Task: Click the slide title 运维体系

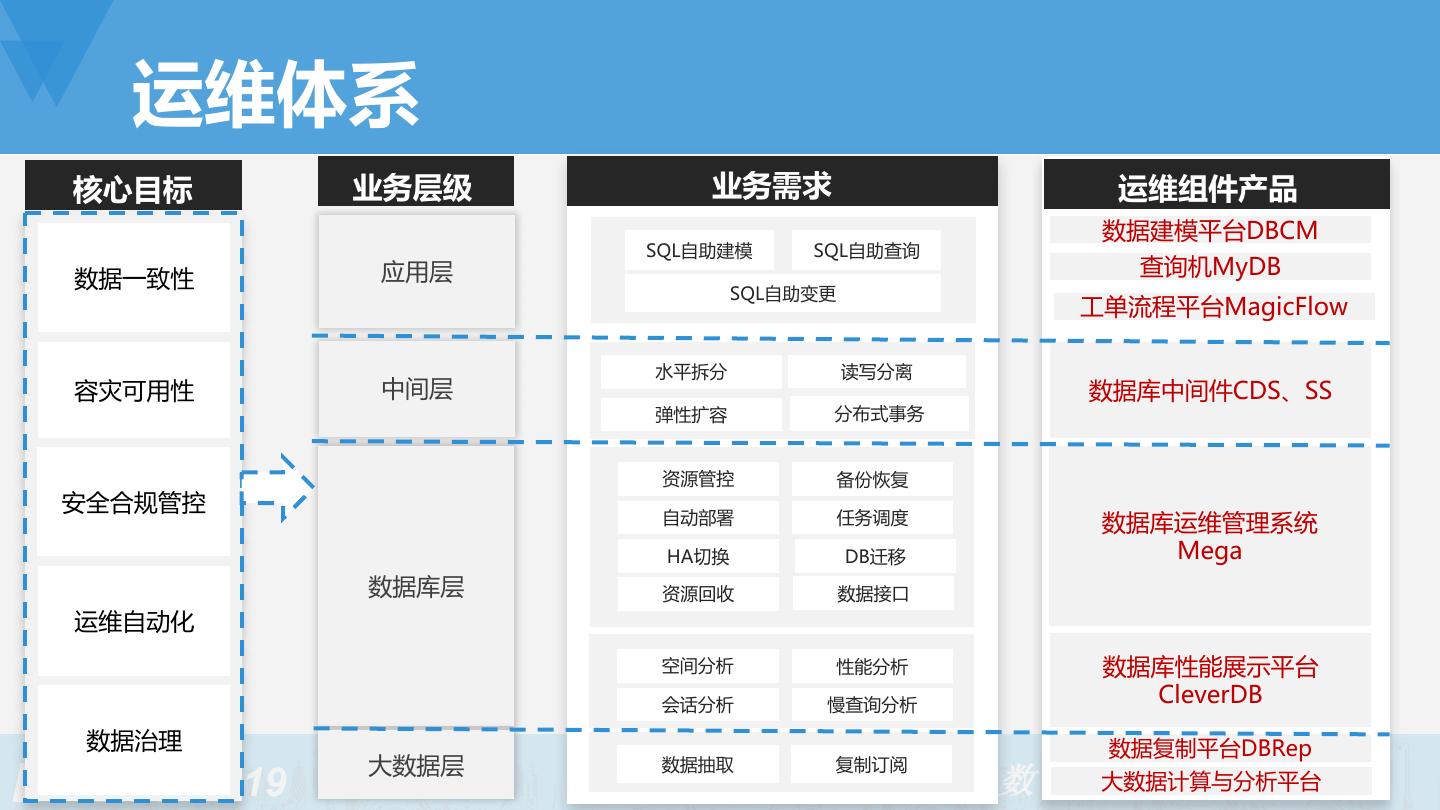Action: (275, 94)
